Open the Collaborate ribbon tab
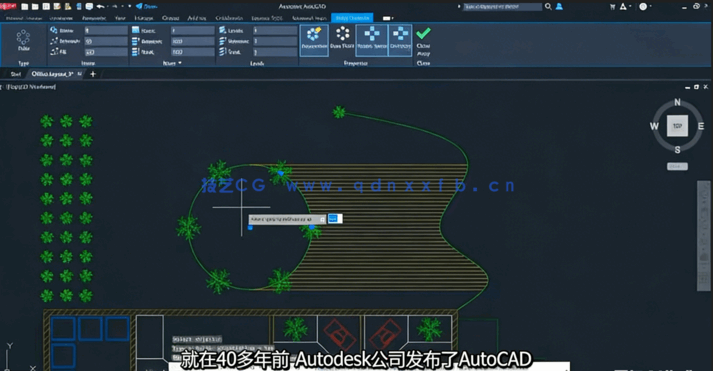Viewport: 713px width, 371px height. coord(229,18)
